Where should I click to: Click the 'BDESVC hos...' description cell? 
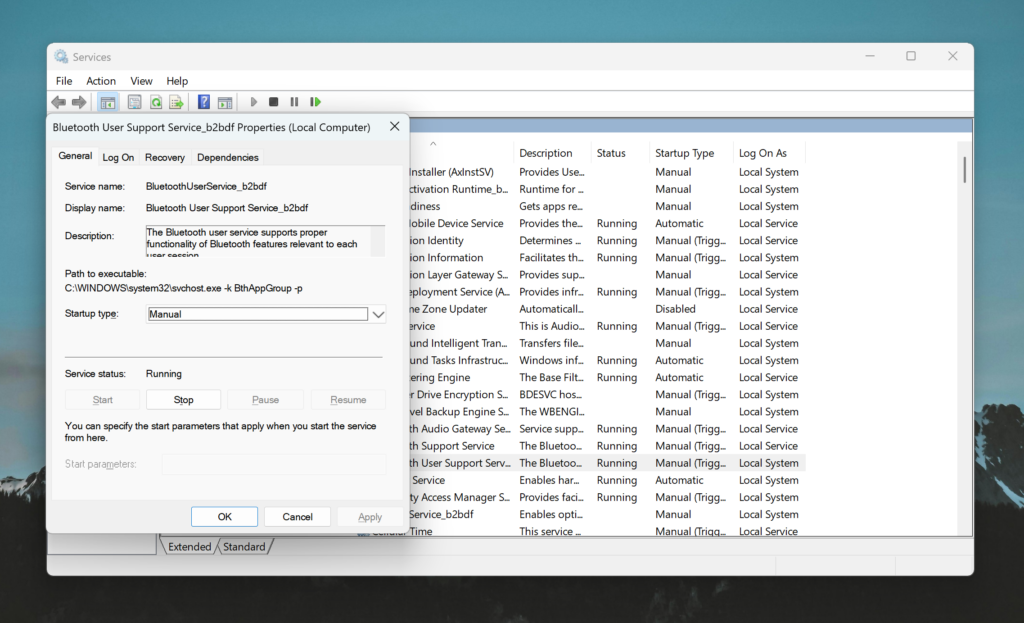coord(551,394)
